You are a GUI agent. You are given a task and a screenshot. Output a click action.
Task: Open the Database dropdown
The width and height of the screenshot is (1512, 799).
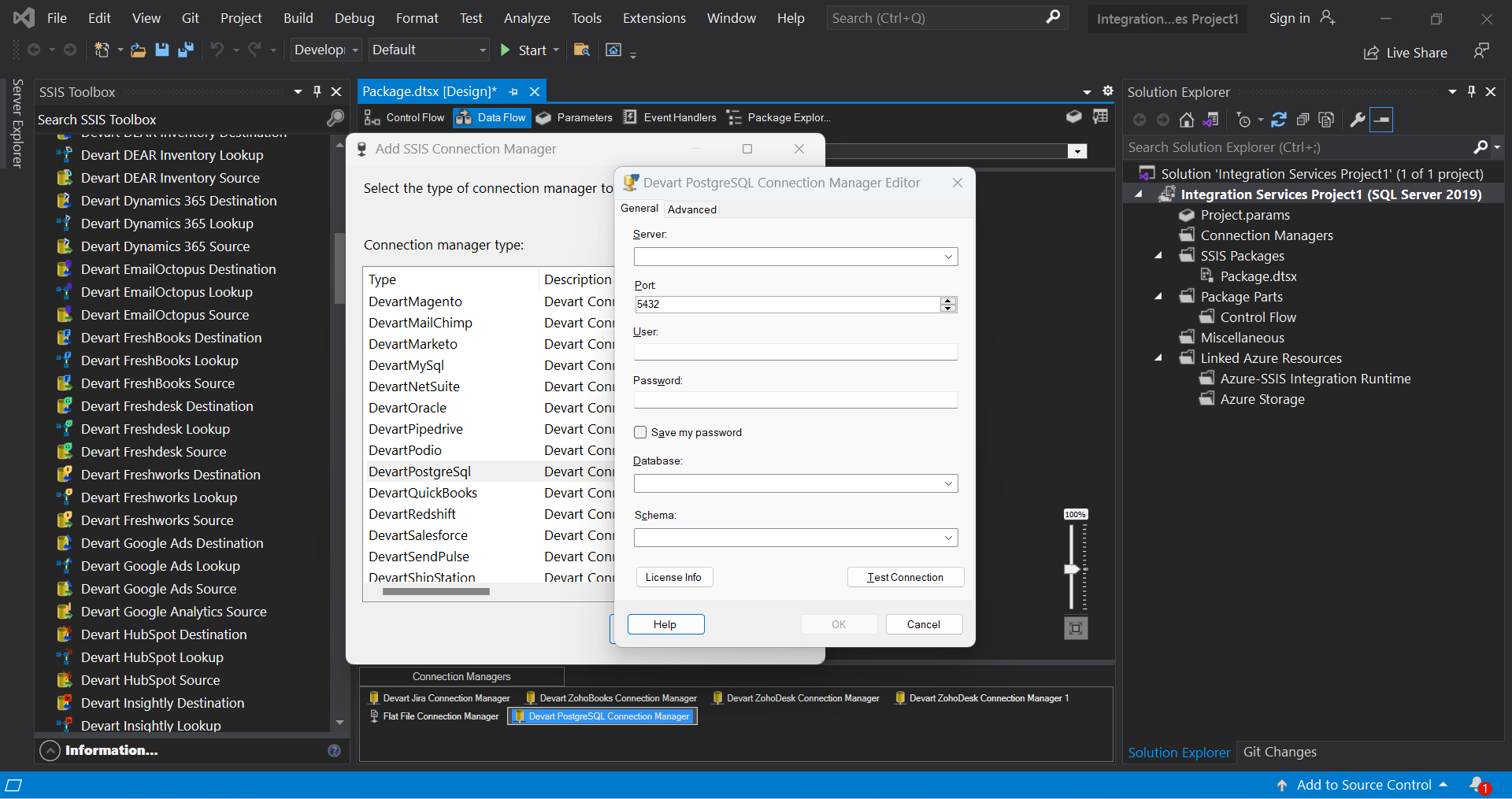click(x=948, y=483)
